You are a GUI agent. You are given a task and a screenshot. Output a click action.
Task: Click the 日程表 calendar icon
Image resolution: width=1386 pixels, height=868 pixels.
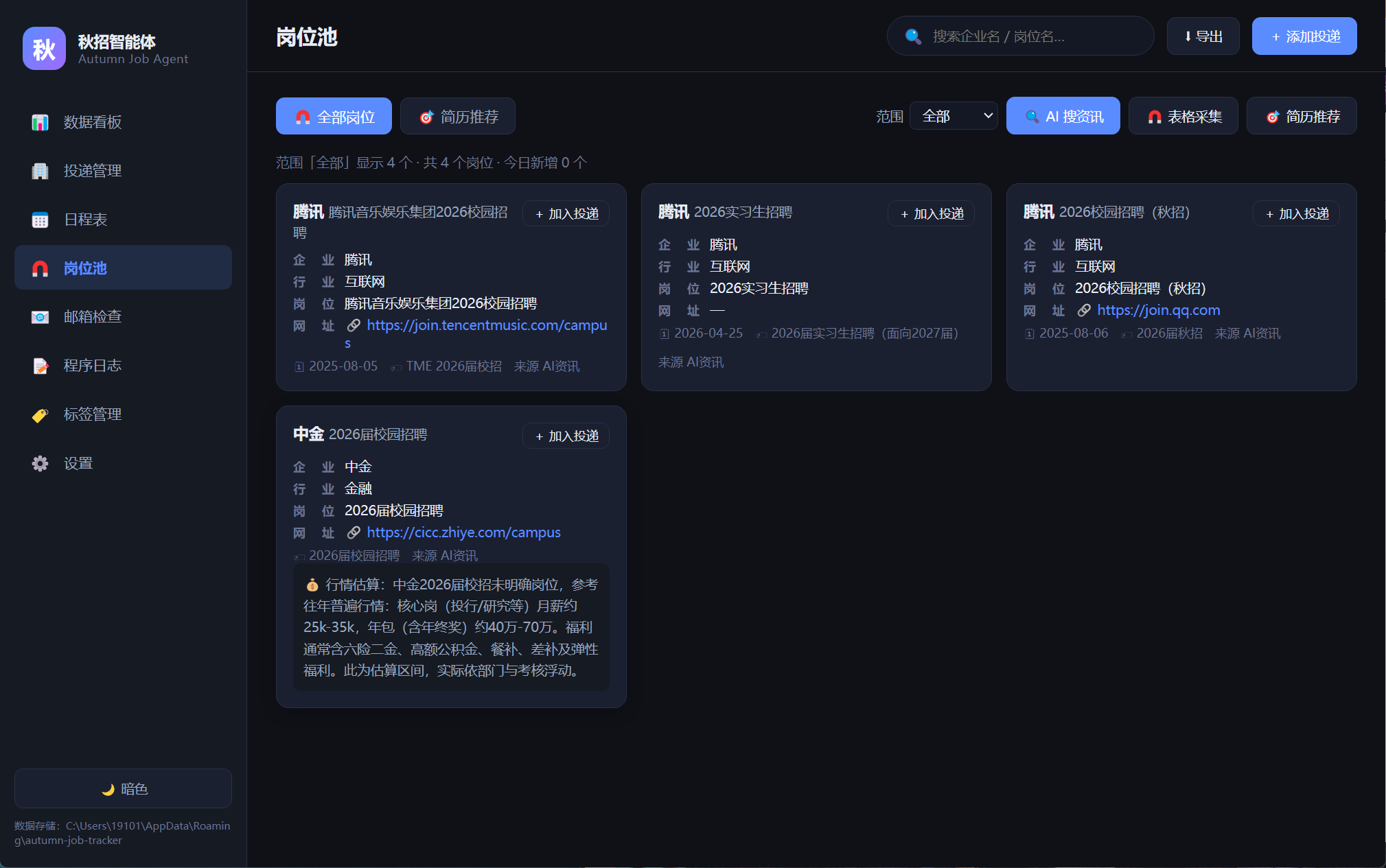[x=40, y=220]
